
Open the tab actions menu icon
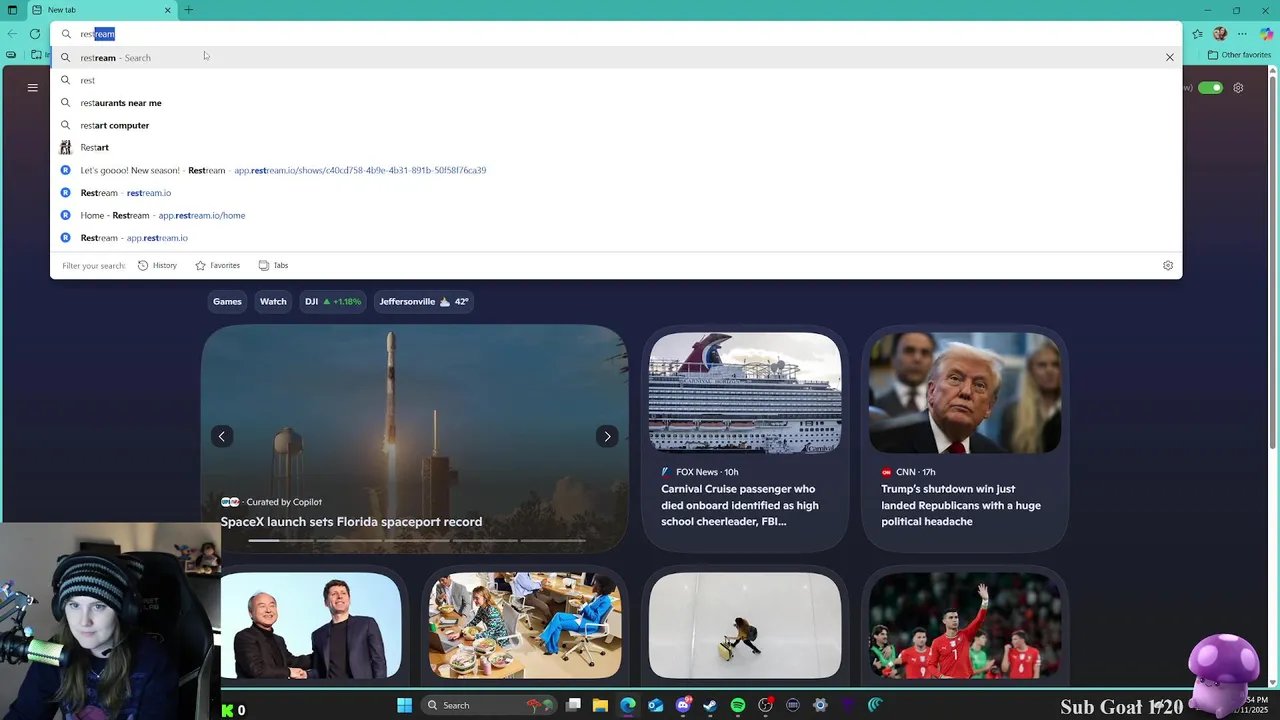click(x=12, y=10)
